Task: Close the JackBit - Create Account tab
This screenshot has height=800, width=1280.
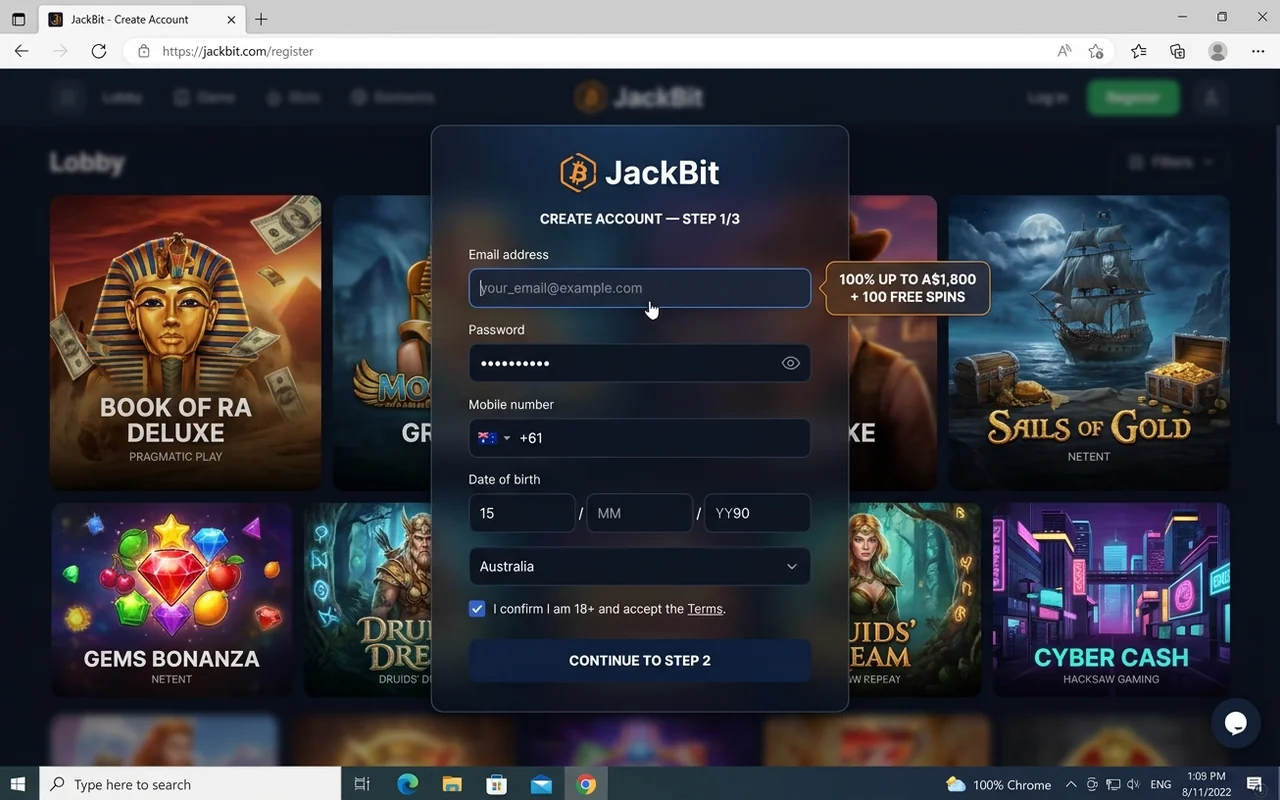Action: point(232,19)
